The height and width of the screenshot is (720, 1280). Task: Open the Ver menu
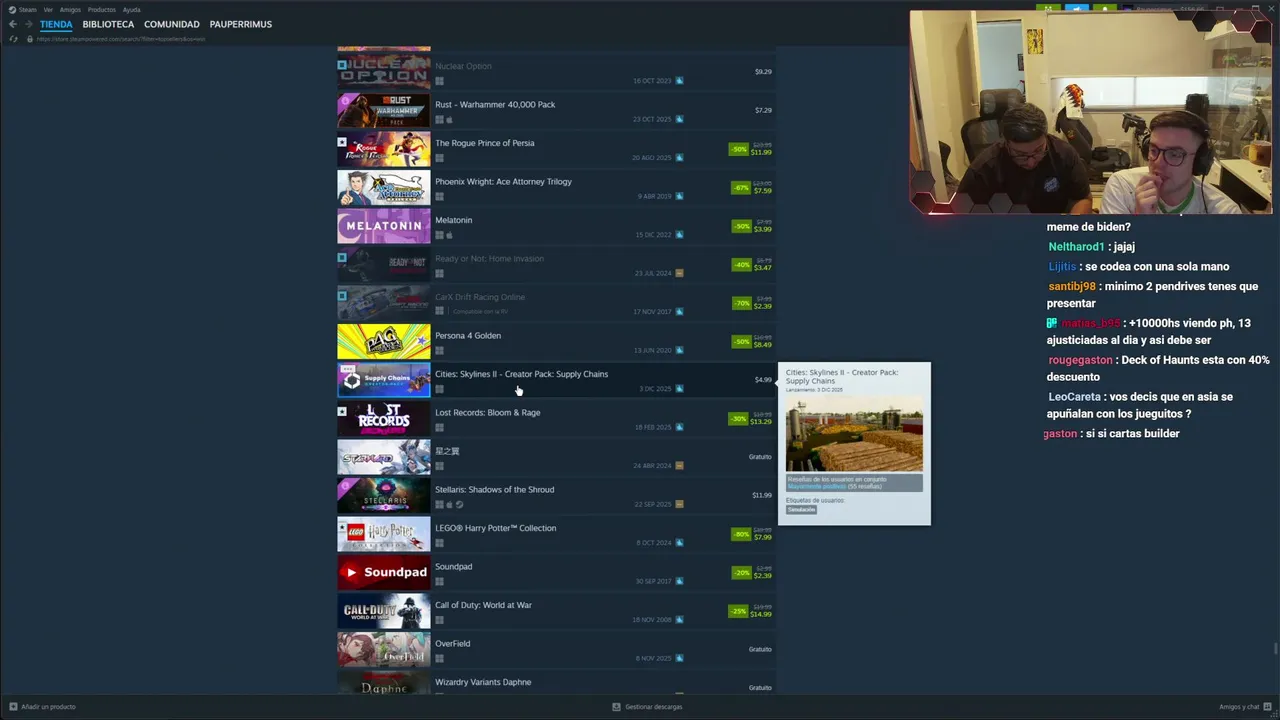click(48, 10)
